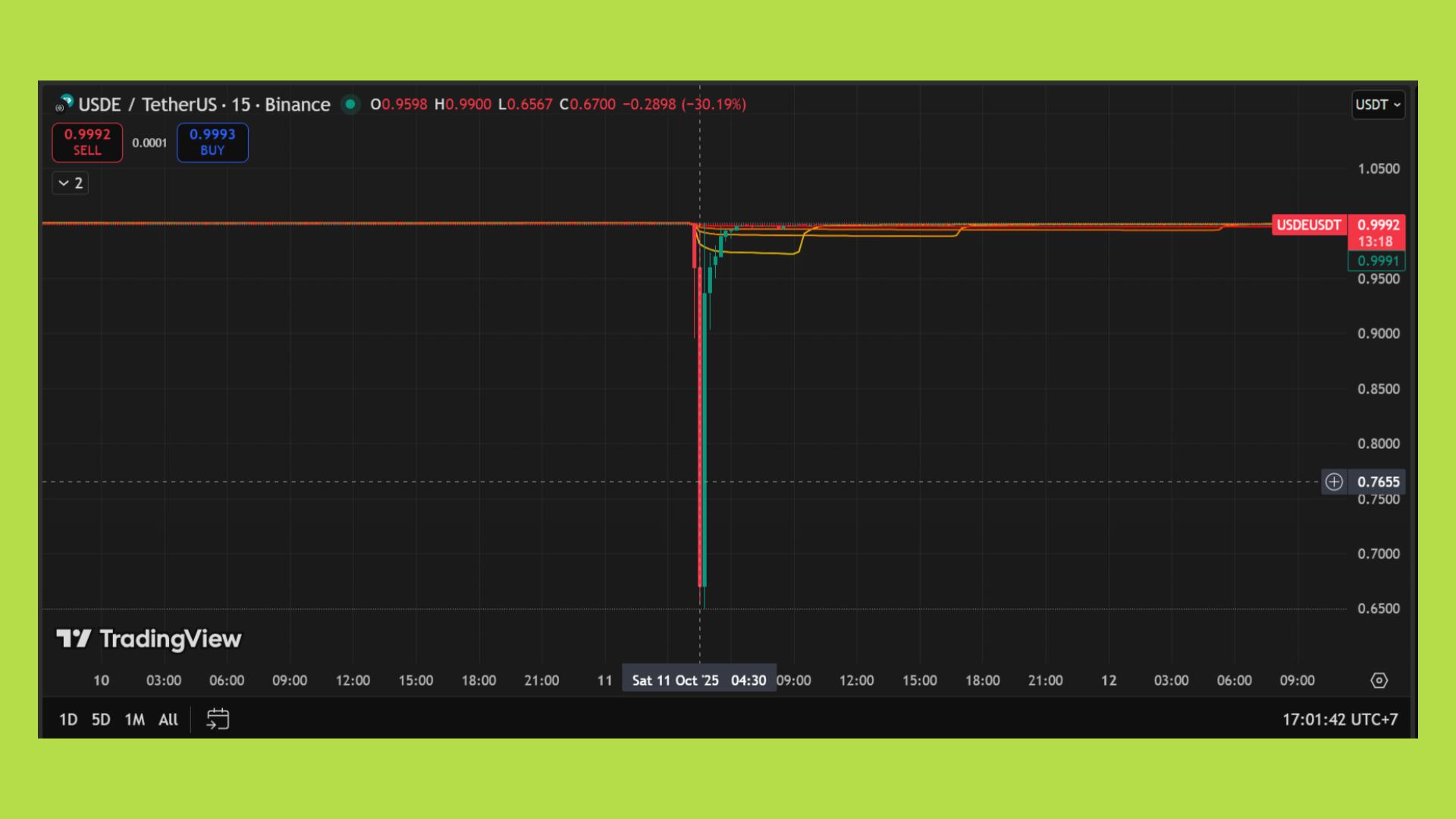The height and width of the screenshot is (819, 1456).
Task: Click the green market status dot
Action: click(x=350, y=104)
